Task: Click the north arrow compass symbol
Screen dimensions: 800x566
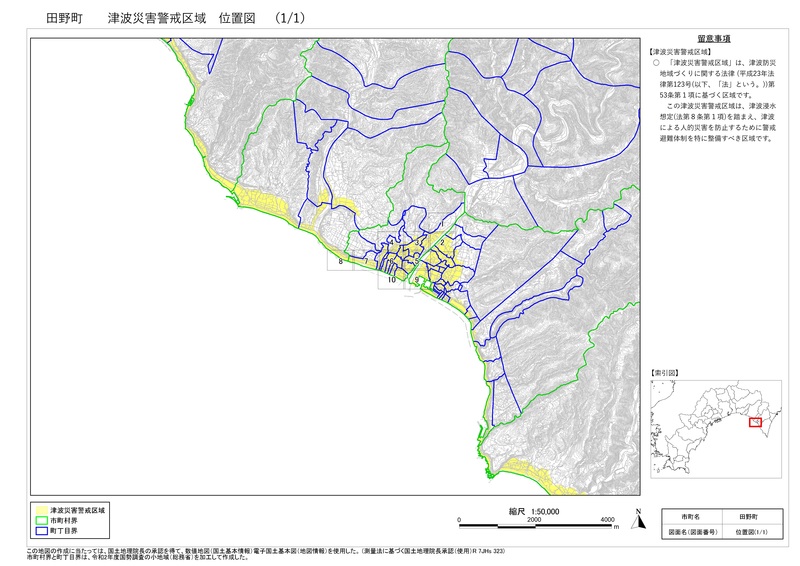Action: tap(637, 518)
